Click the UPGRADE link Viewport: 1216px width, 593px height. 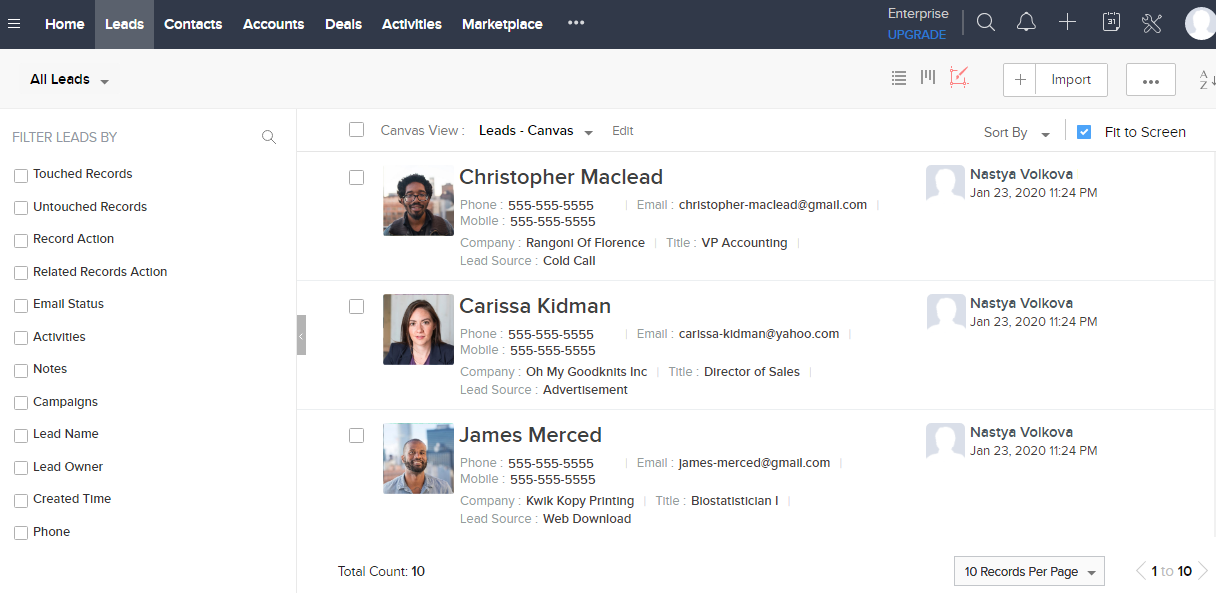point(916,35)
